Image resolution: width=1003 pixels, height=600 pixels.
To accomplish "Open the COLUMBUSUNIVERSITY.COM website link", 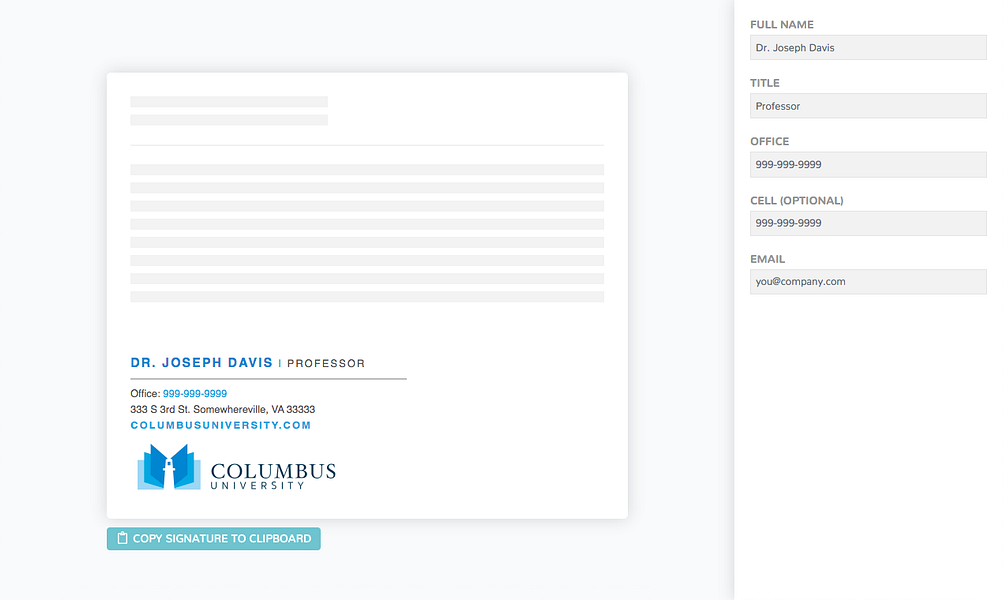I will [x=220, y=424].
